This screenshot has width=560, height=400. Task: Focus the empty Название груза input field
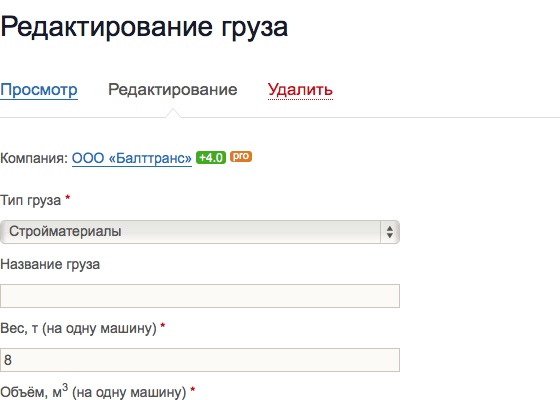(200, 296)
